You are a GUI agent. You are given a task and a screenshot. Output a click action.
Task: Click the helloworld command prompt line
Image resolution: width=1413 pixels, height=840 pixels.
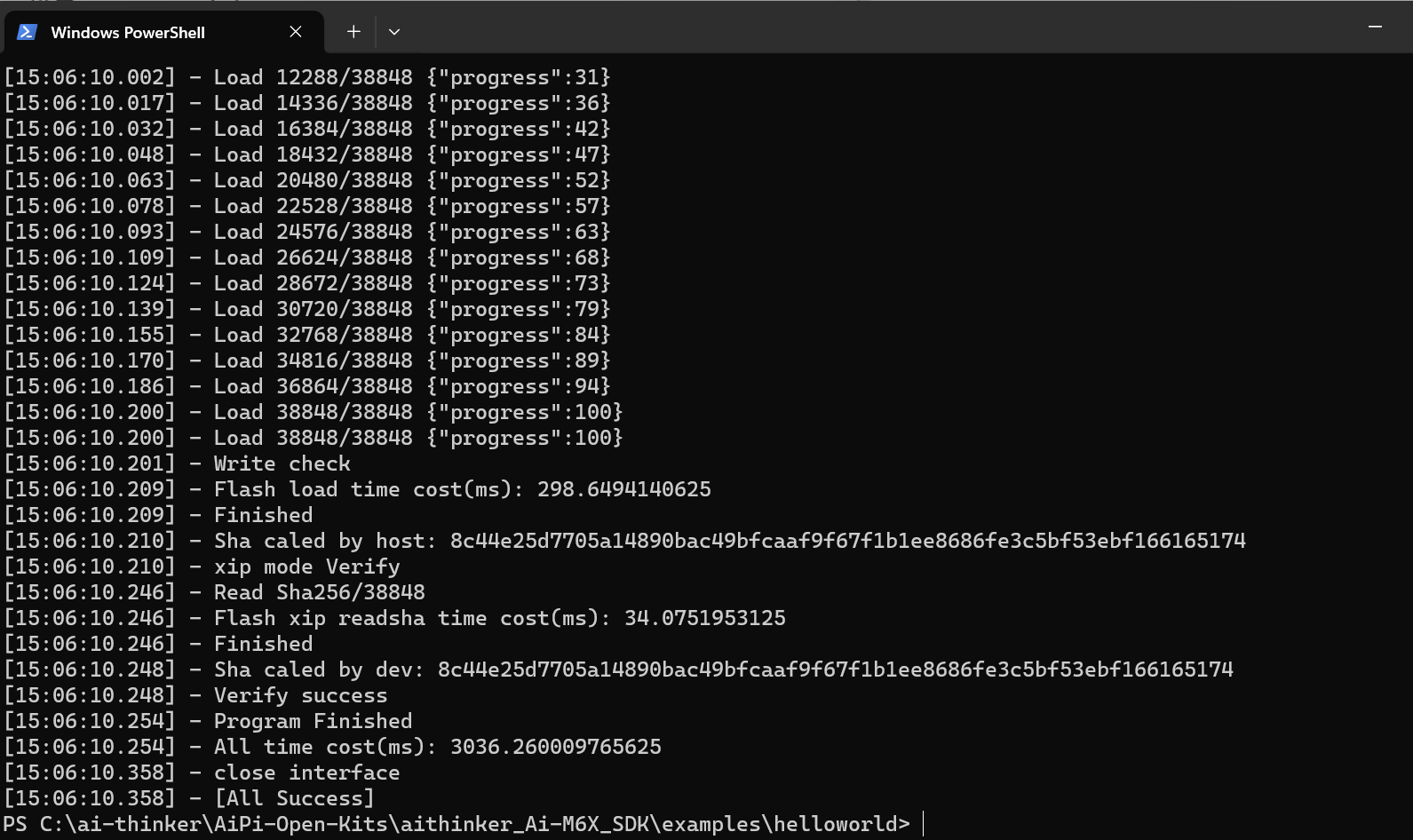[x=456, y=824]
